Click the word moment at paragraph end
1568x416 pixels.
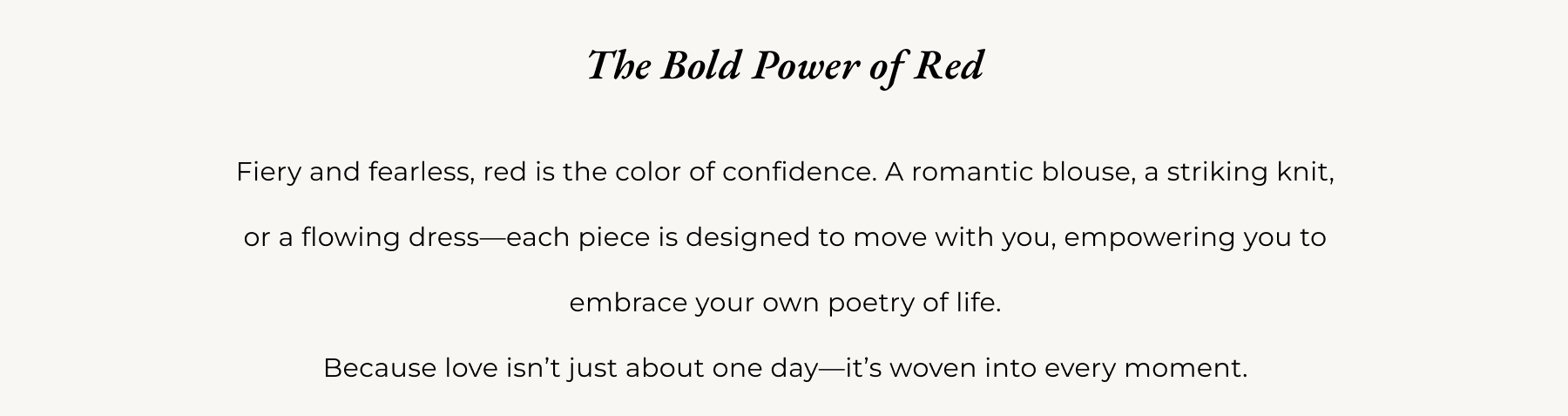[1182, 369]
